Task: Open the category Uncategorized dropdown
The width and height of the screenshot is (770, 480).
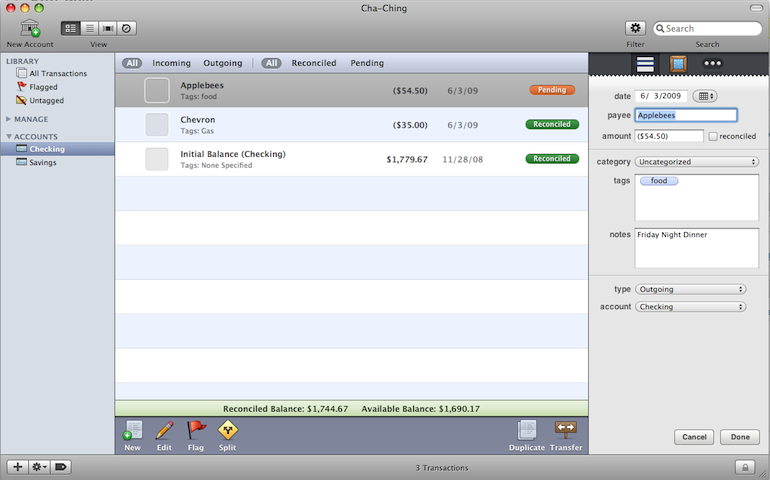Action: 697,162
